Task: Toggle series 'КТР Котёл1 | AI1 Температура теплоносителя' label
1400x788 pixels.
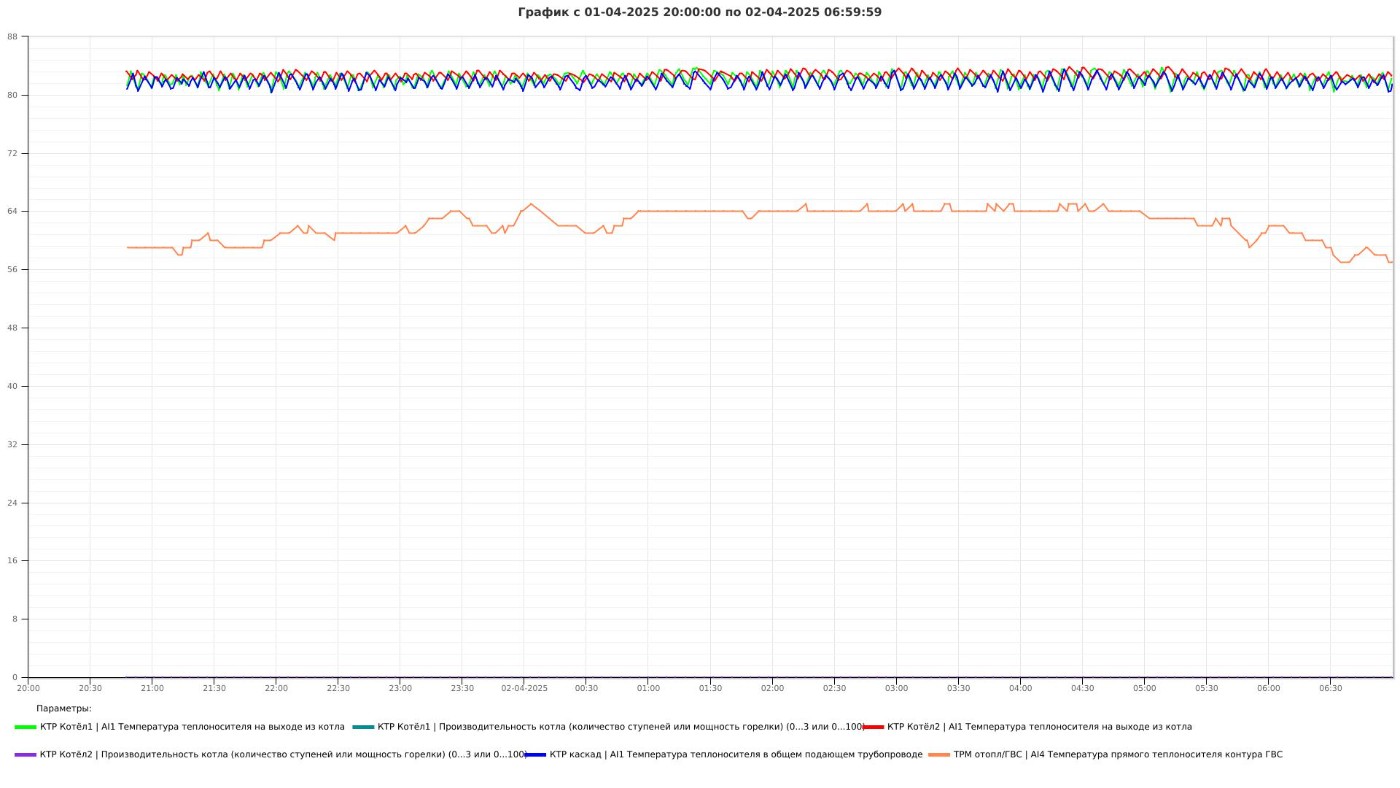Action: (x=192, y=727)
